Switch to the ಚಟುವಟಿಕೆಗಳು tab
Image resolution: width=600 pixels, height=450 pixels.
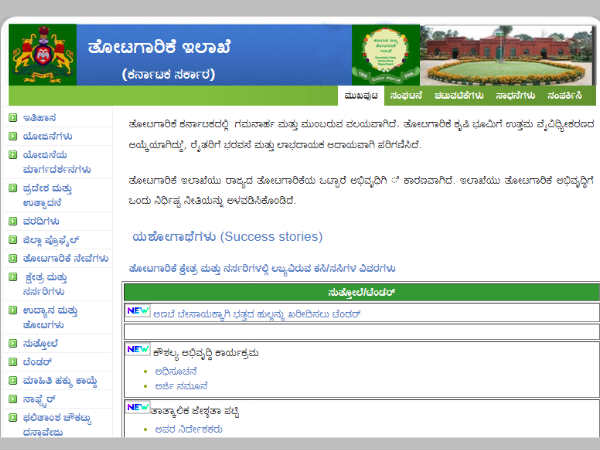point(459,96)
